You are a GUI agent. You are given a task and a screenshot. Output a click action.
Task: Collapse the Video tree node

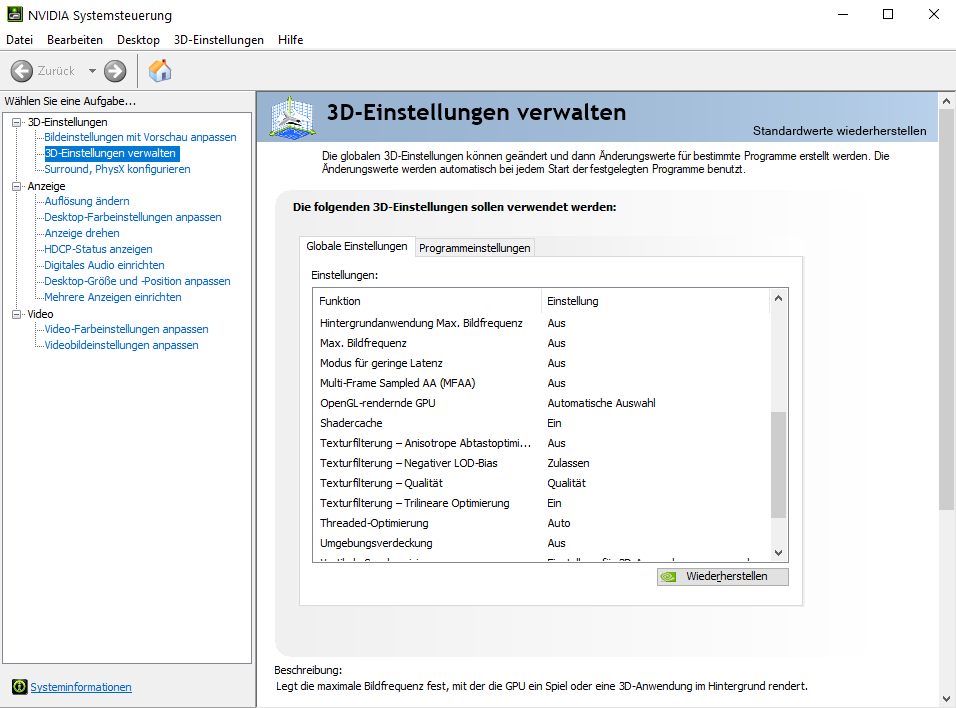(17, 314)
